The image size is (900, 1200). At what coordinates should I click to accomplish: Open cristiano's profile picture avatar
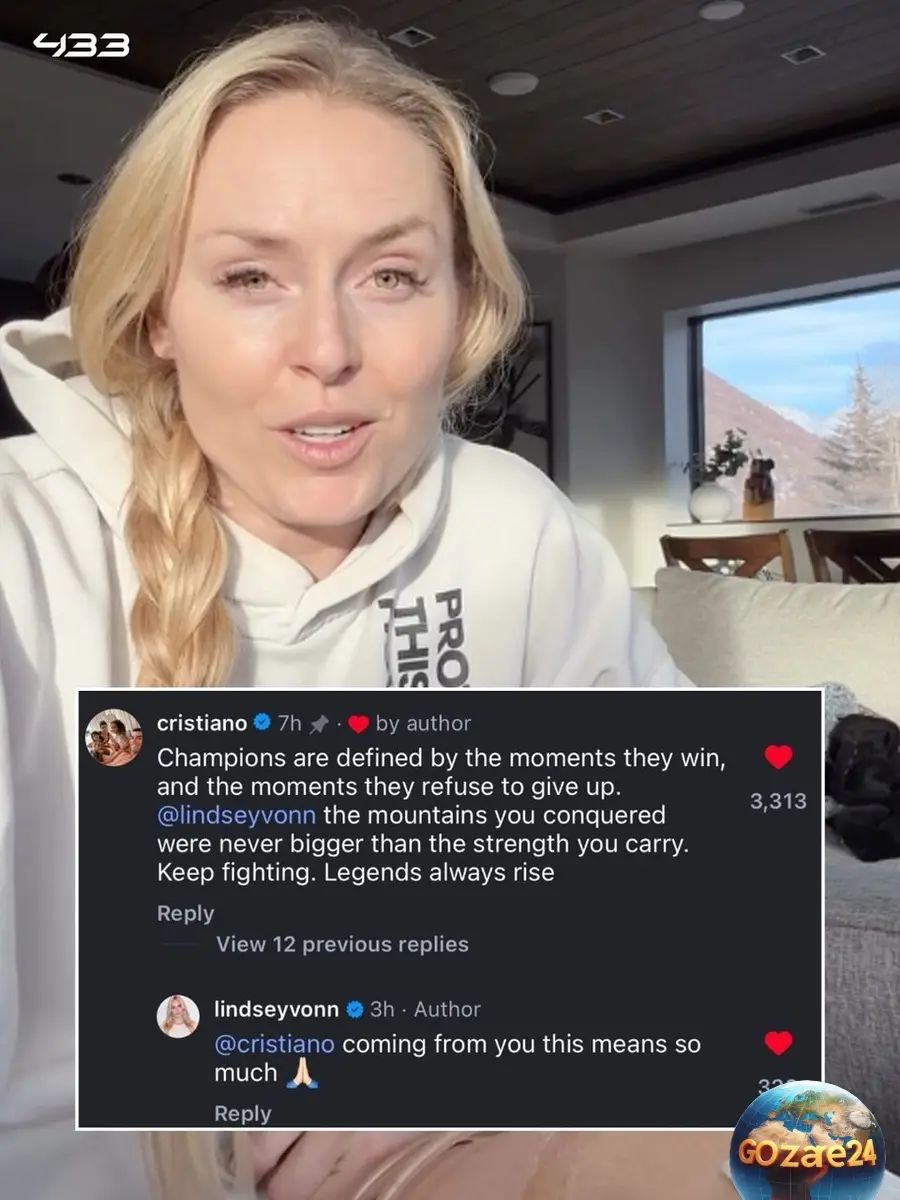(x=113, y=737)
